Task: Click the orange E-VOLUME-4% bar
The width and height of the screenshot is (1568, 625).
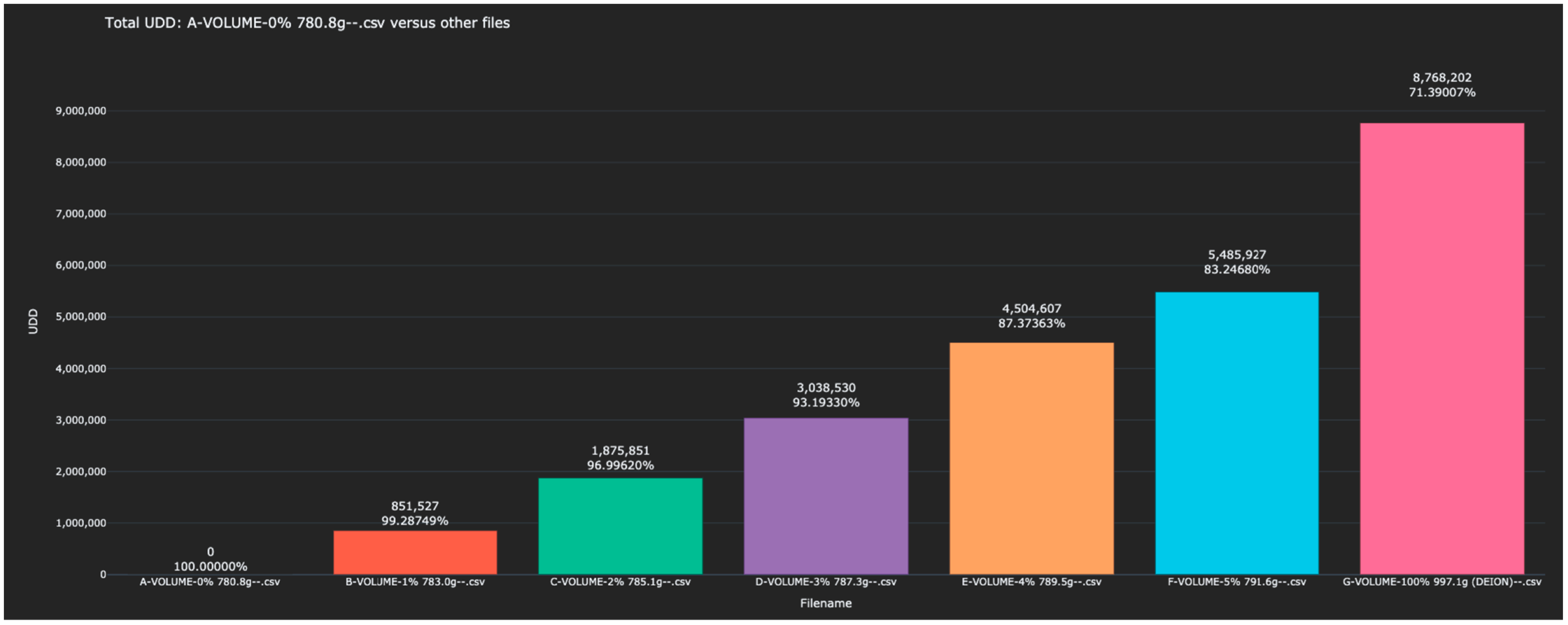Action: click(1031, 458)
